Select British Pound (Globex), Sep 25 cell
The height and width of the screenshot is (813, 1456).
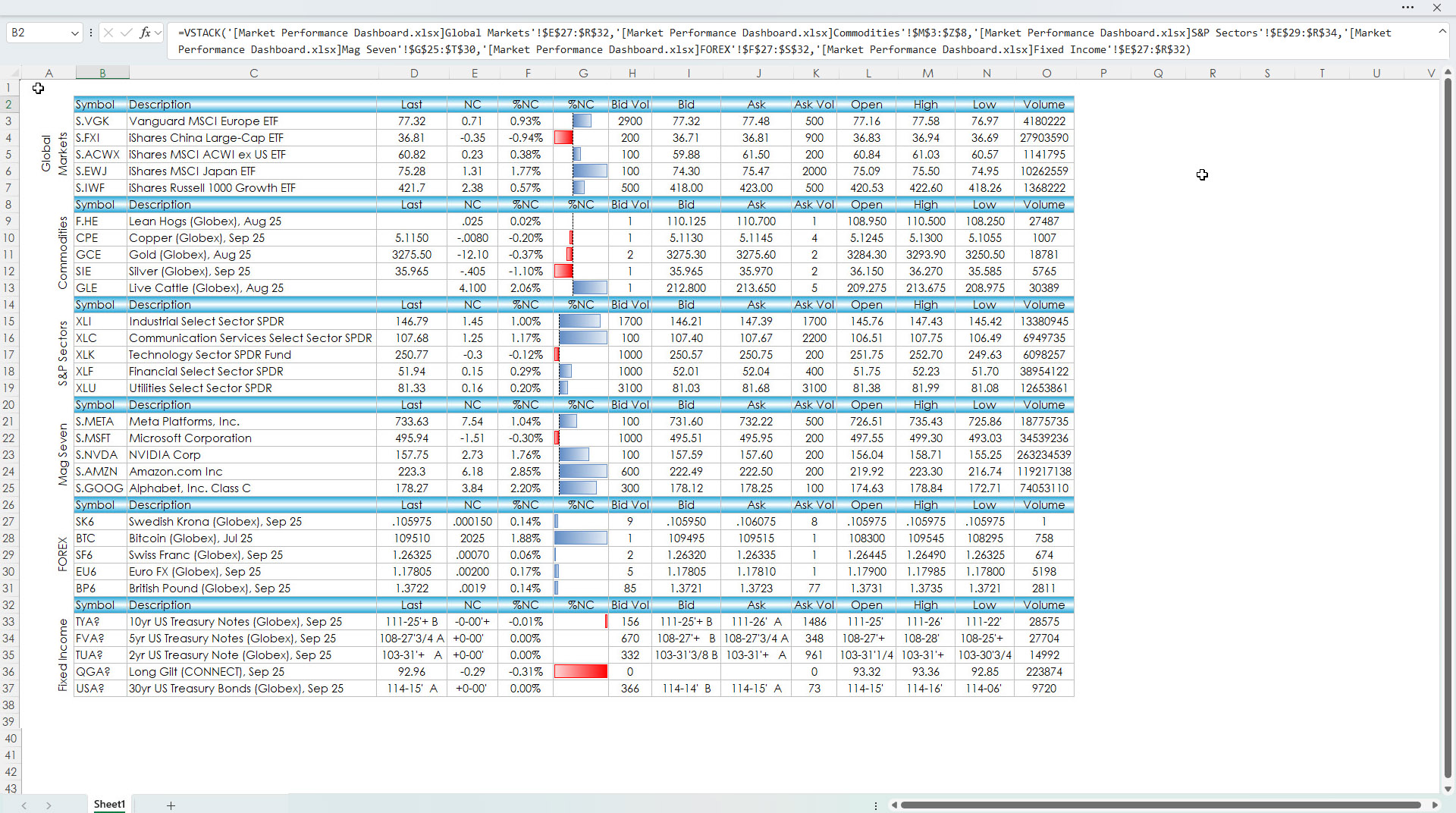(x=252, y=589)
